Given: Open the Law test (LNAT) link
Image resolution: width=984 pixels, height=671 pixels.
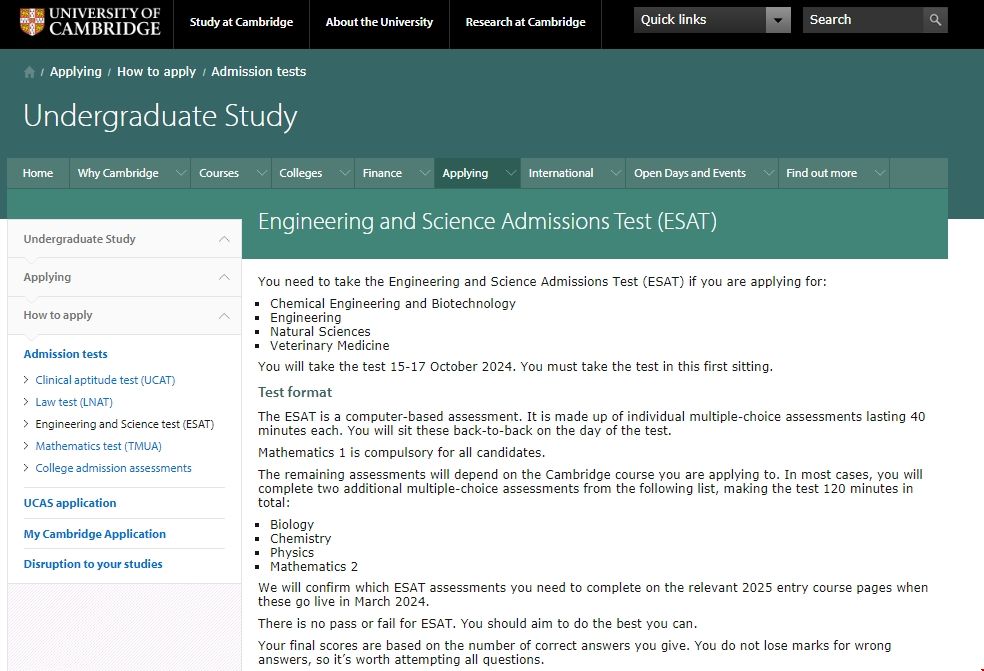Looking at the screenshot, I should (x=74, y=402).
